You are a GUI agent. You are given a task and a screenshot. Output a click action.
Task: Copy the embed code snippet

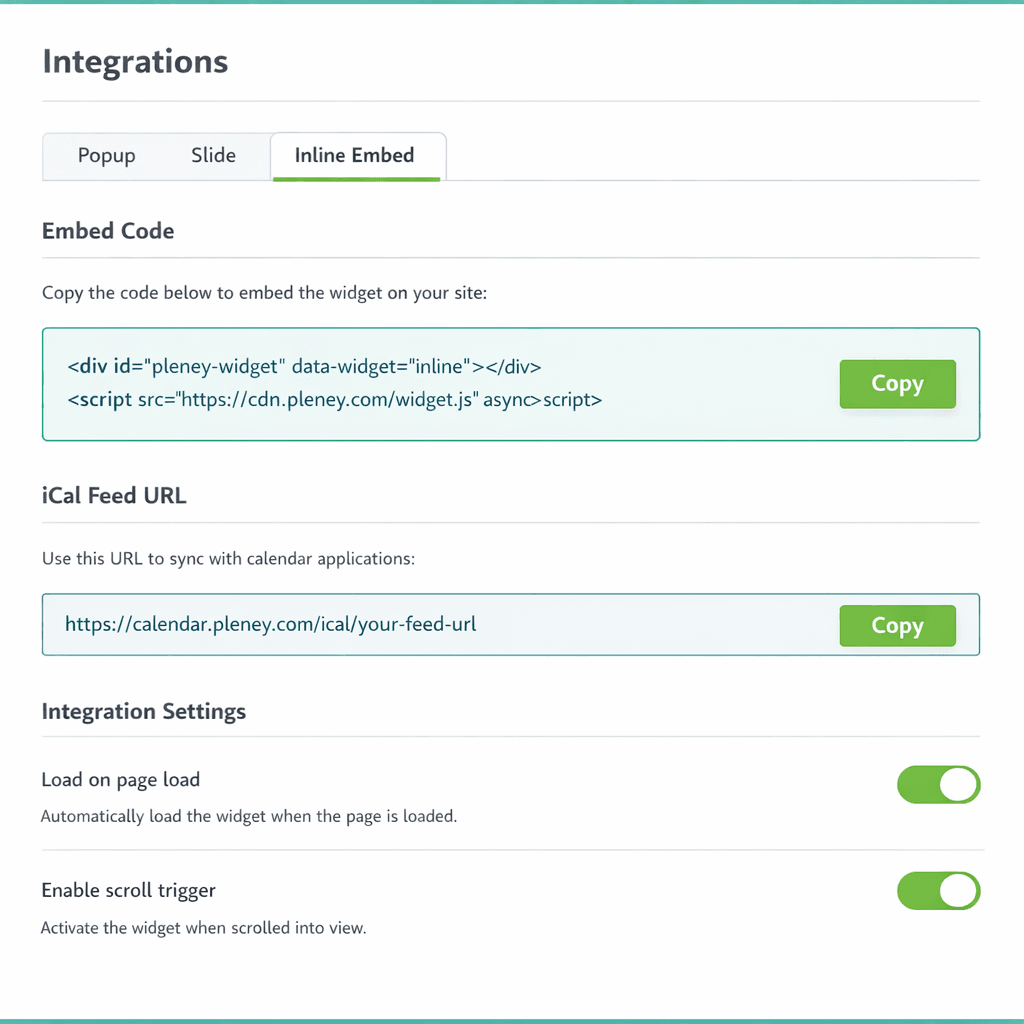[897, 384]
